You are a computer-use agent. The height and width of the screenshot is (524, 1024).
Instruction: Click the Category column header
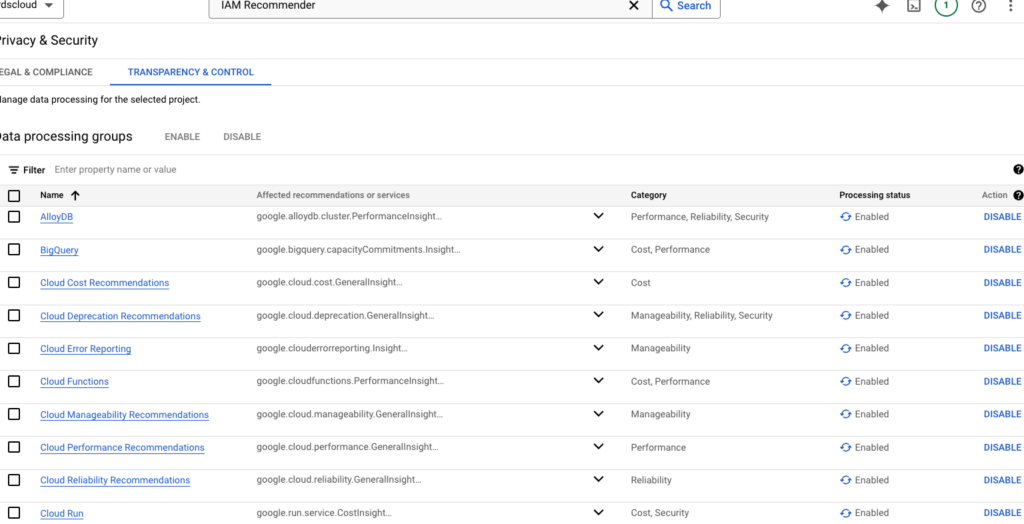coord(648,195)
